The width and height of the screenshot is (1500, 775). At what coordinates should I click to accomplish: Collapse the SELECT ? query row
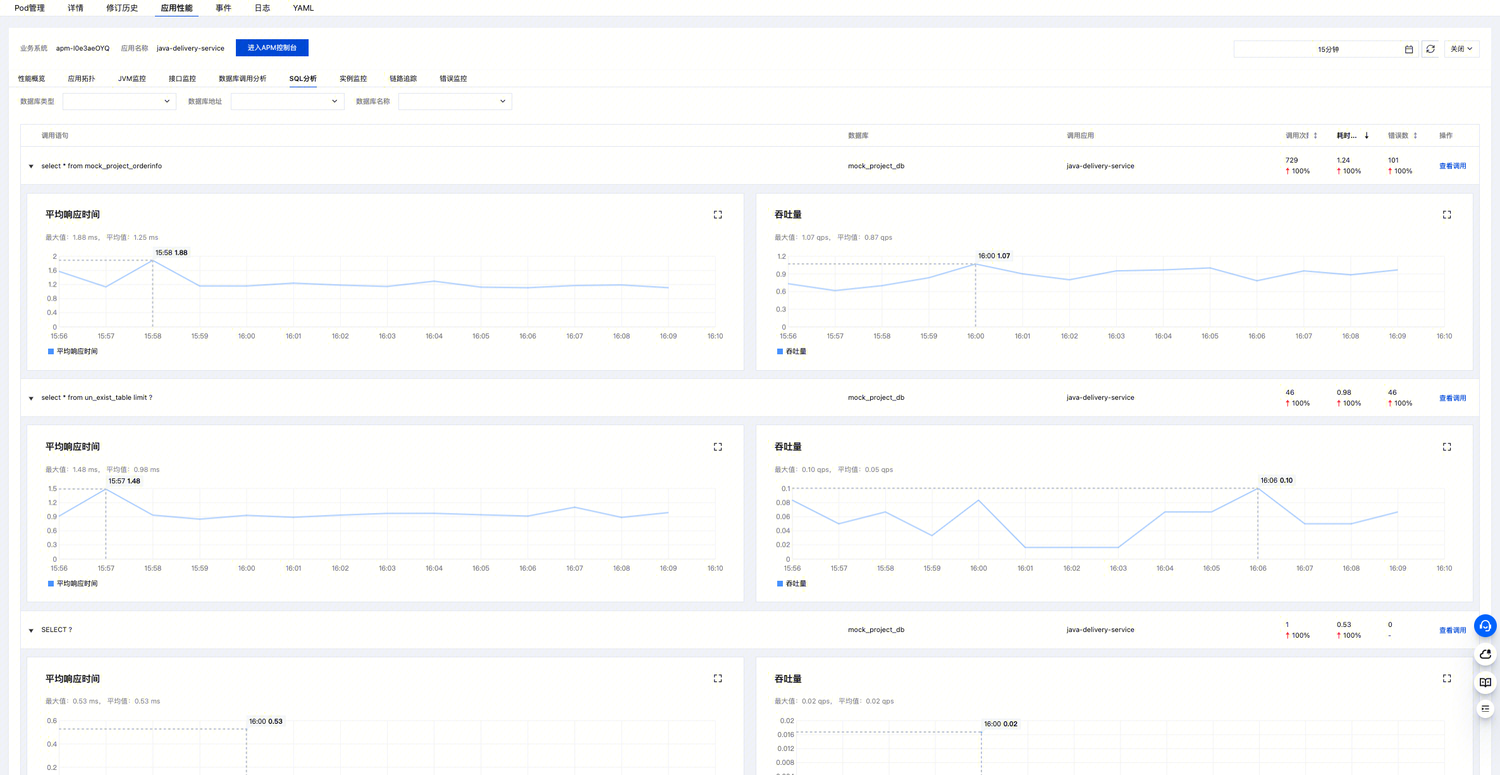pyautogui.click(x=31, y=631)
